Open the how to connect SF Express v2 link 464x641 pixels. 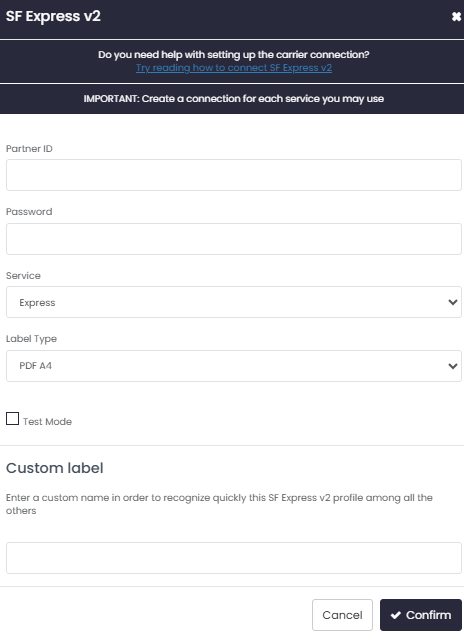(234, 68)
